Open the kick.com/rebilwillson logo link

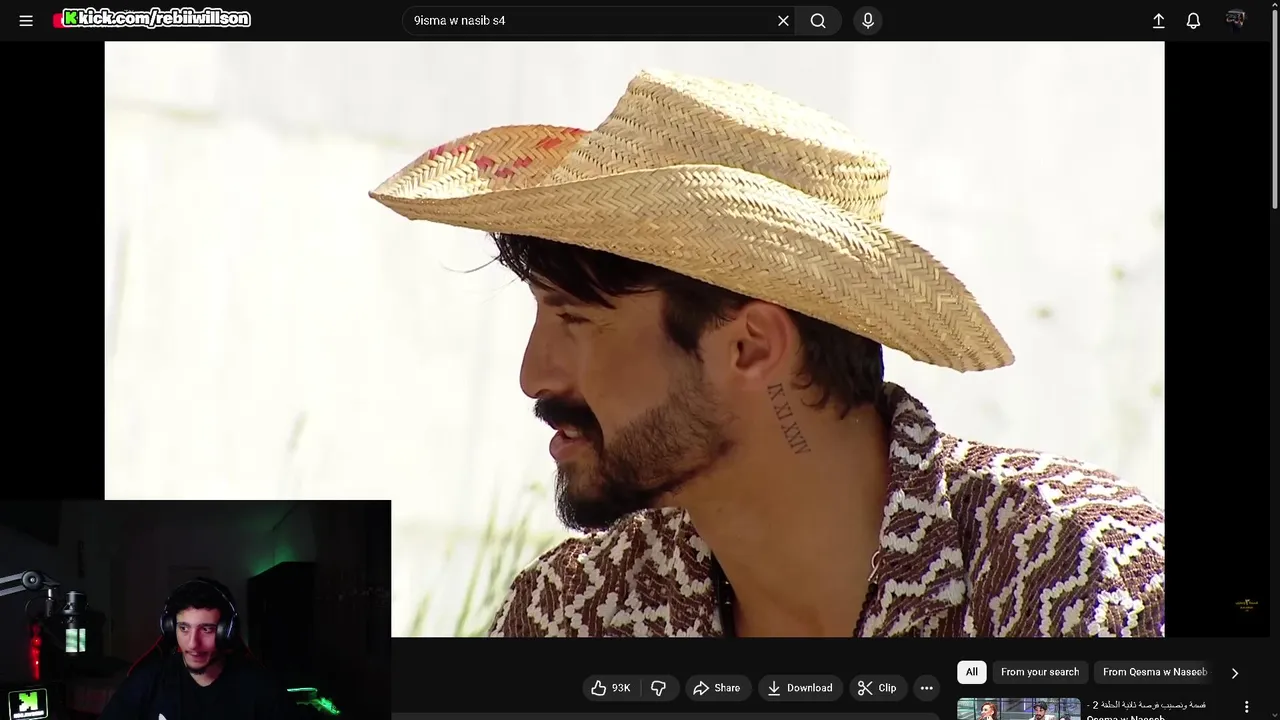pyautogui.click(x=152, y=19)
